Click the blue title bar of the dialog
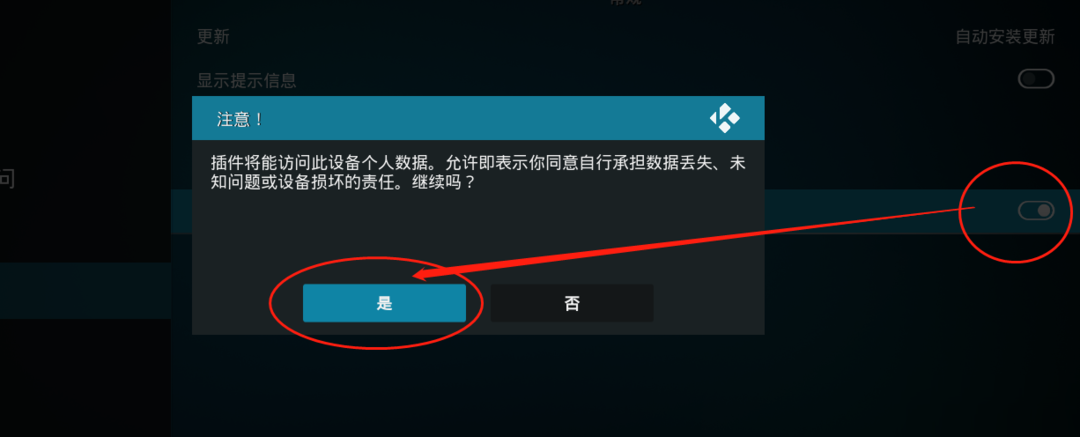This screenshot has width=1080, height=437. point(478,119)
